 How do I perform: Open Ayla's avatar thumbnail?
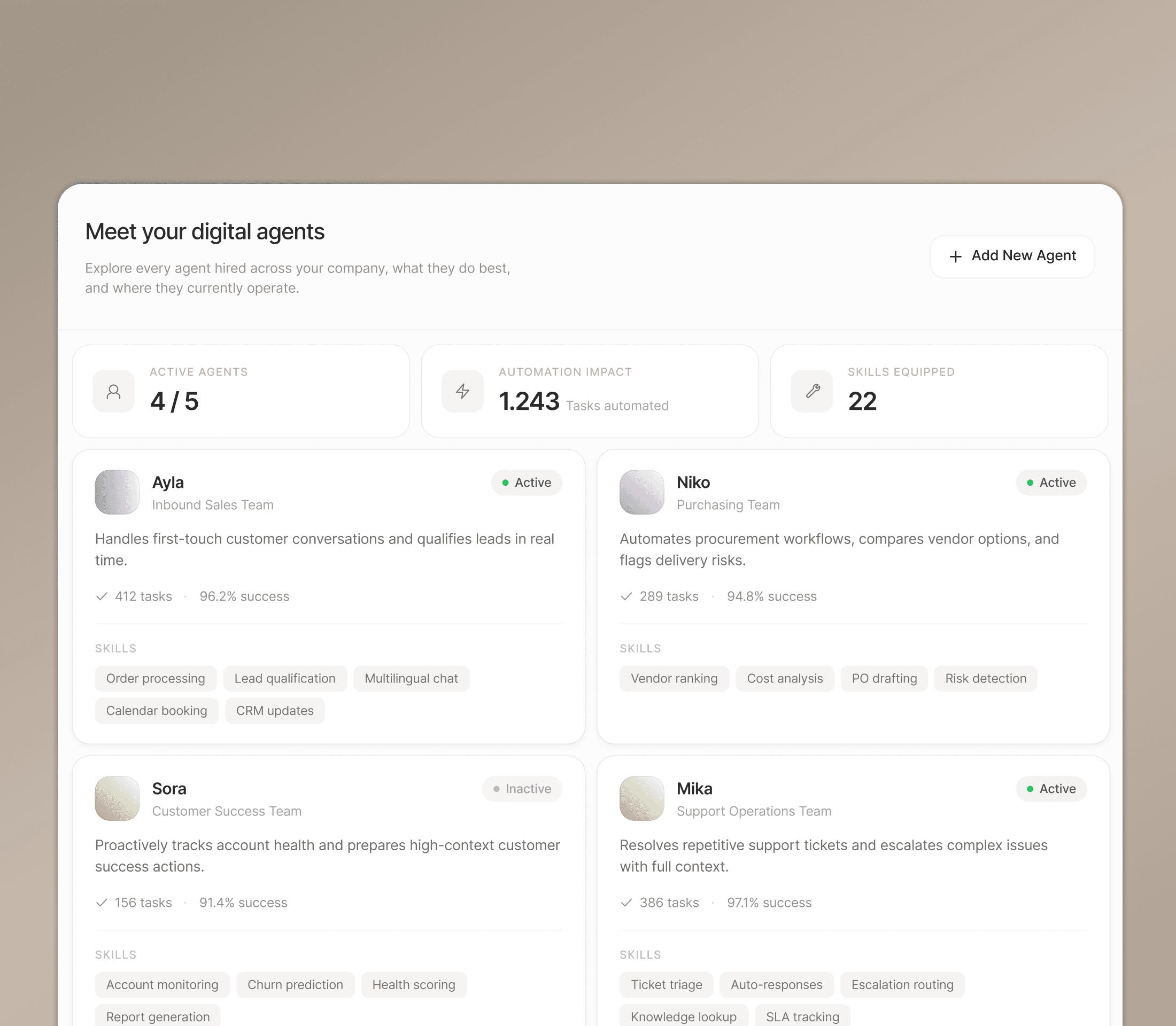coord(117,492)
